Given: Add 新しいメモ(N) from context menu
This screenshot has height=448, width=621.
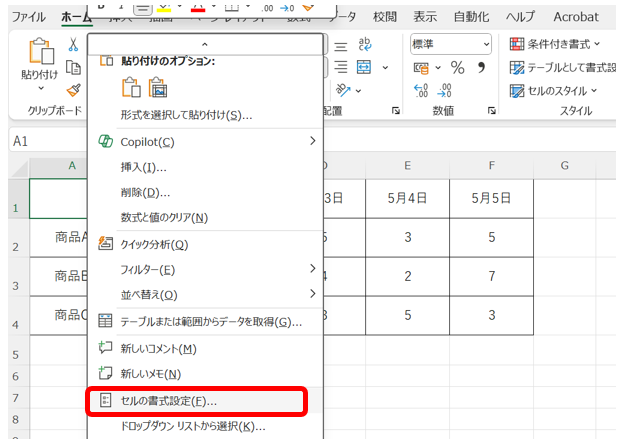Looking at the screenshot, I should point(206,374).
